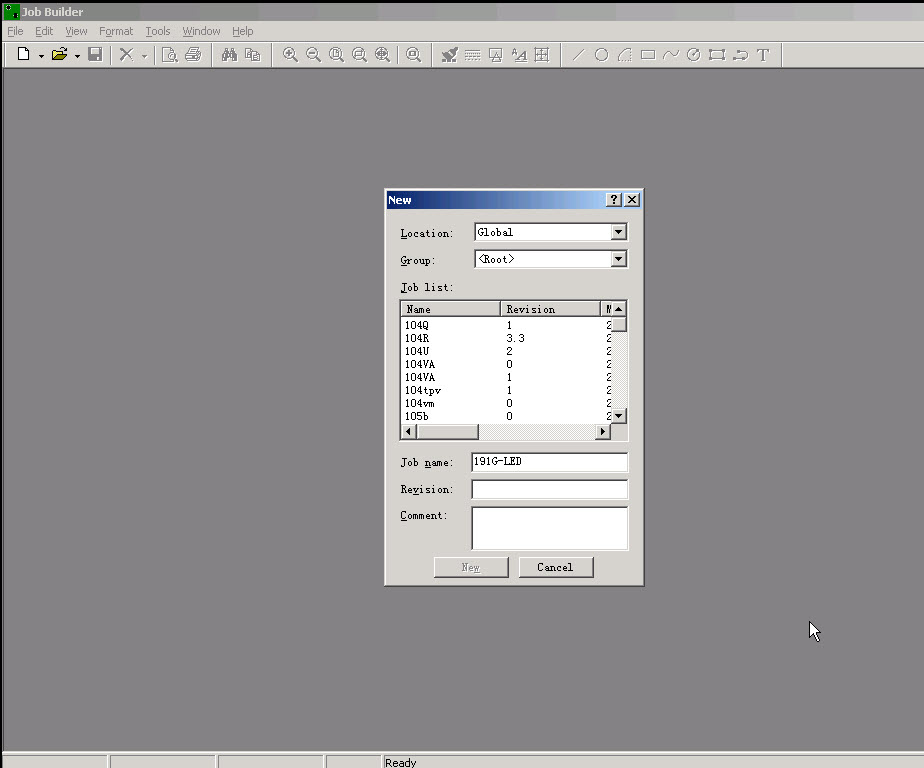Click the Open folder toolbar icon
The height and width of the screenshot is (768, 924).
[60, 54]
